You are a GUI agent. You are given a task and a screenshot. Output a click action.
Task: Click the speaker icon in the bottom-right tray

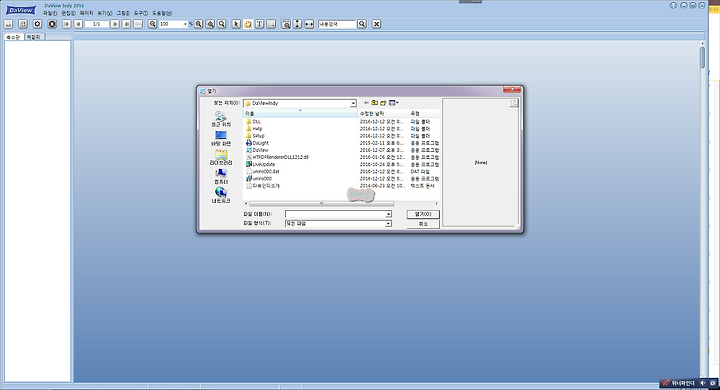(x=702, y=383)
